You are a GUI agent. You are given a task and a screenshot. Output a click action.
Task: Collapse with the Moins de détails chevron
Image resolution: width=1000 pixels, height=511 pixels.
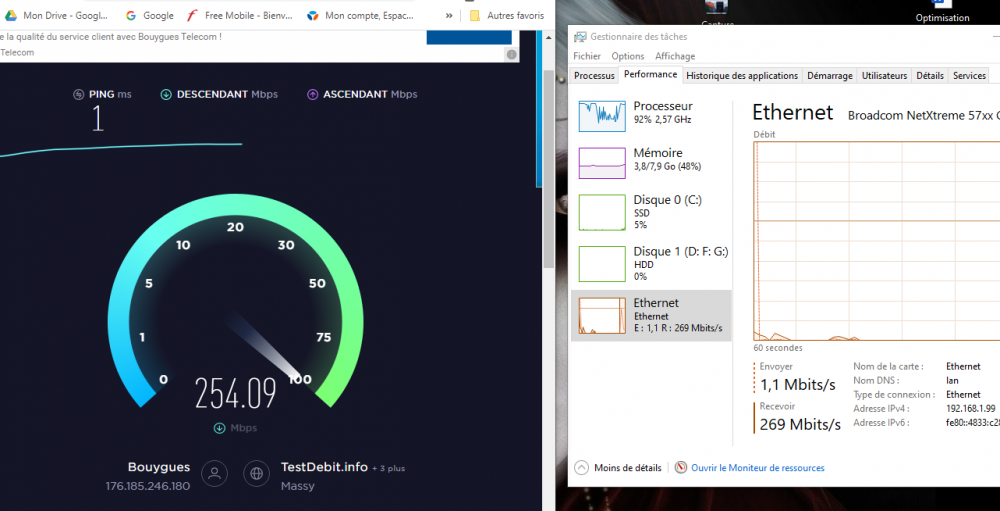pyautogui.click(x=582, y=468)
